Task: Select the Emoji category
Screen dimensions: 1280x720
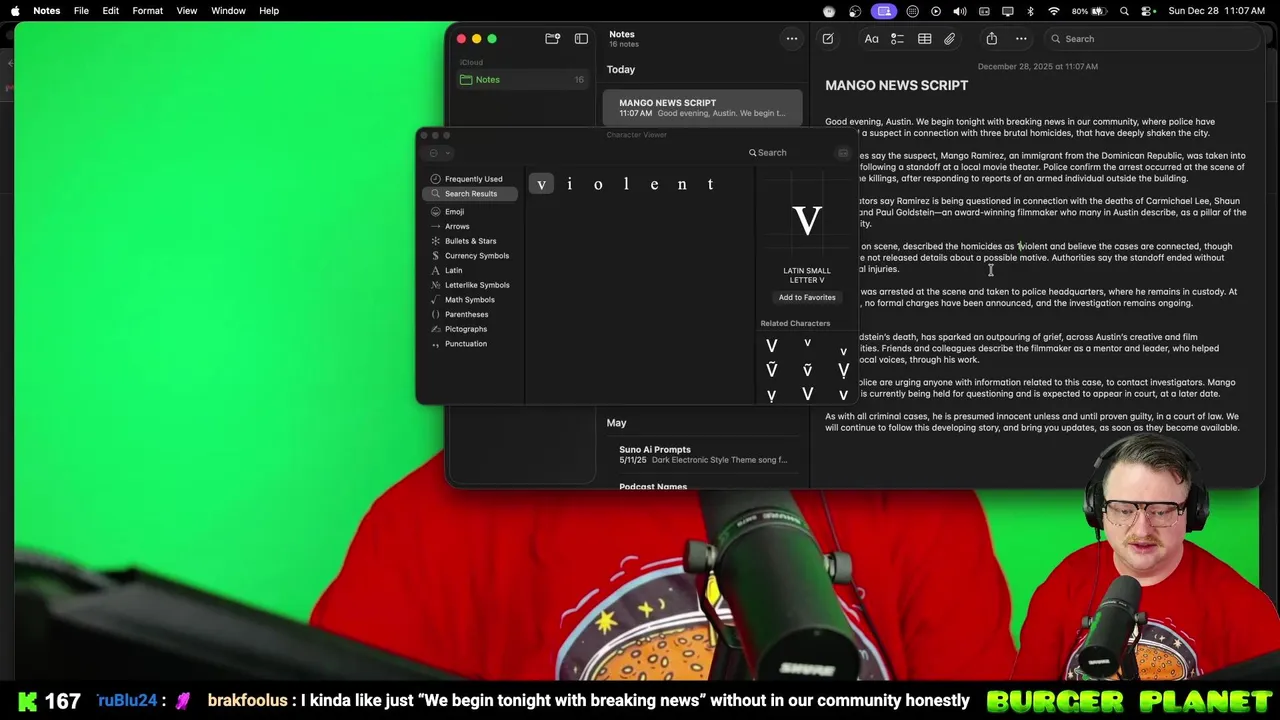Action: 470,212
